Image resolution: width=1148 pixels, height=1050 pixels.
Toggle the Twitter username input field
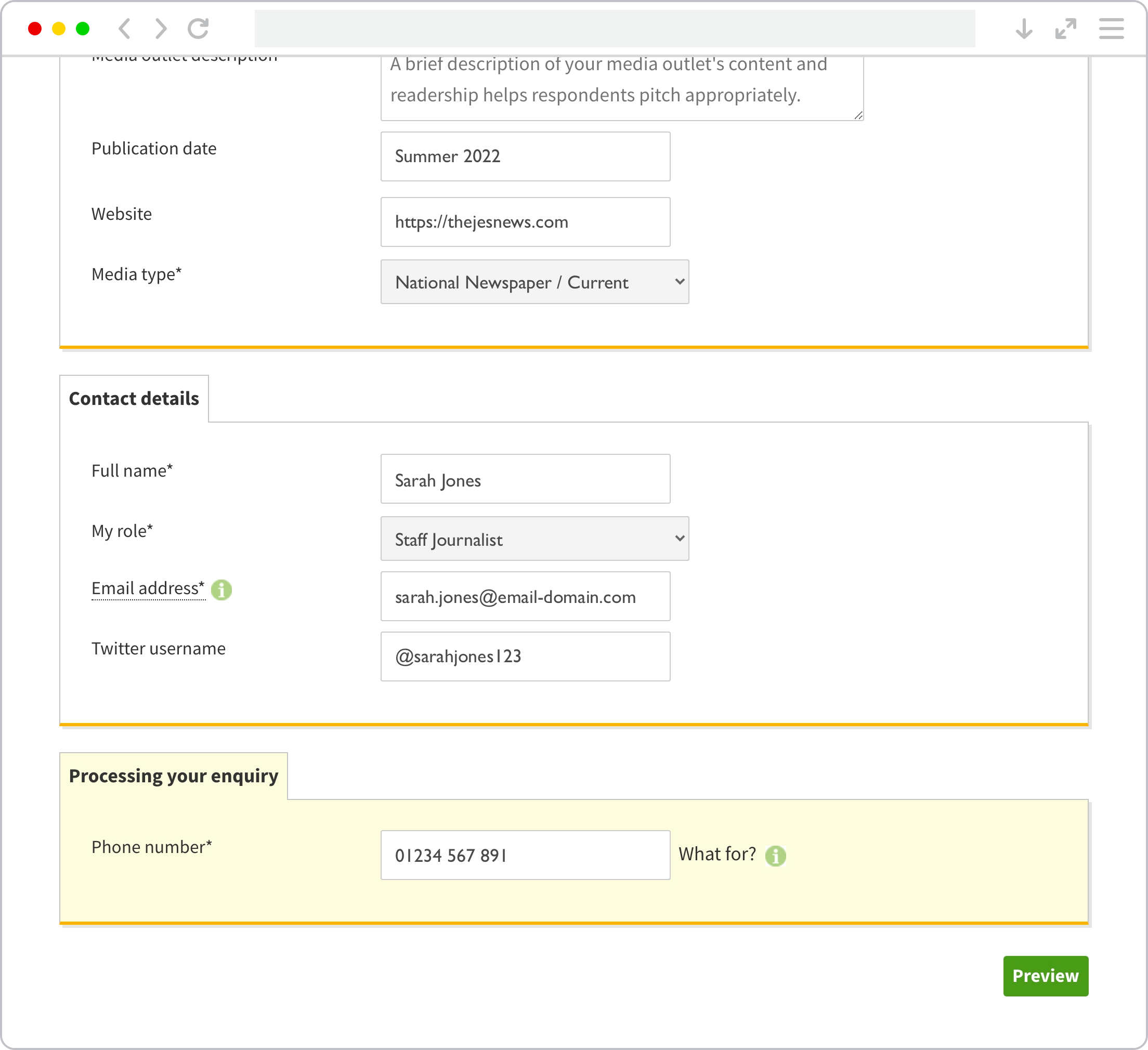click(524, 656)
